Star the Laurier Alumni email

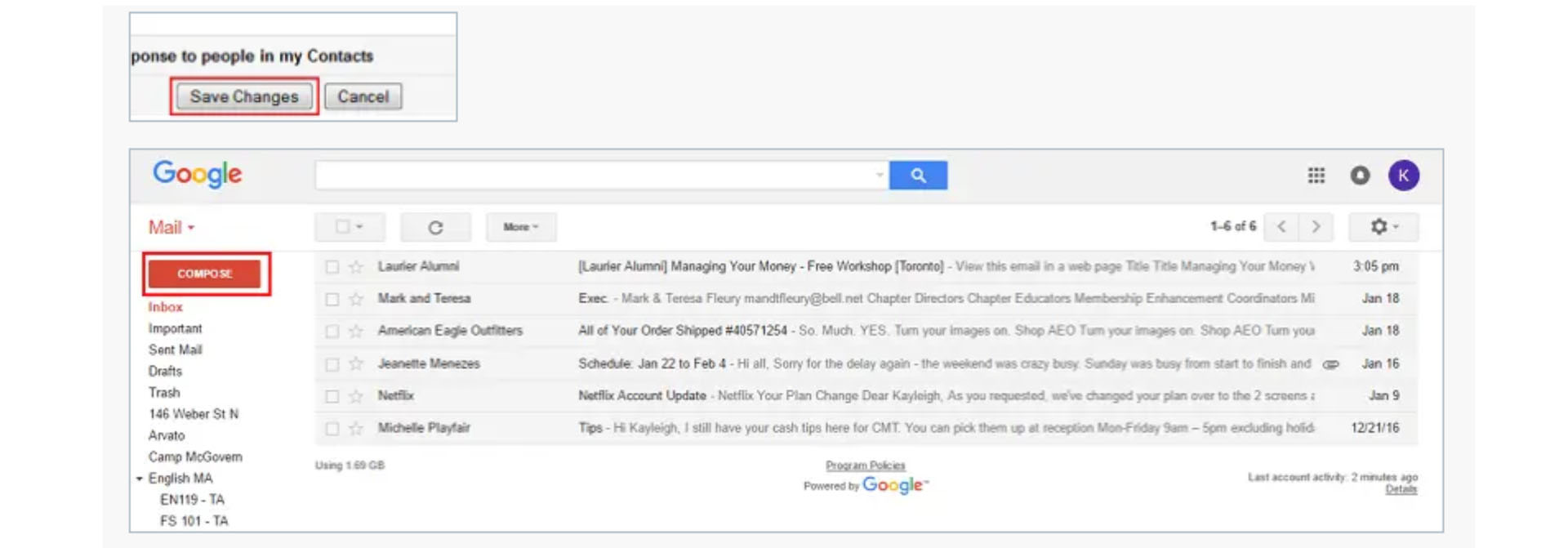[x=356, y=266]
